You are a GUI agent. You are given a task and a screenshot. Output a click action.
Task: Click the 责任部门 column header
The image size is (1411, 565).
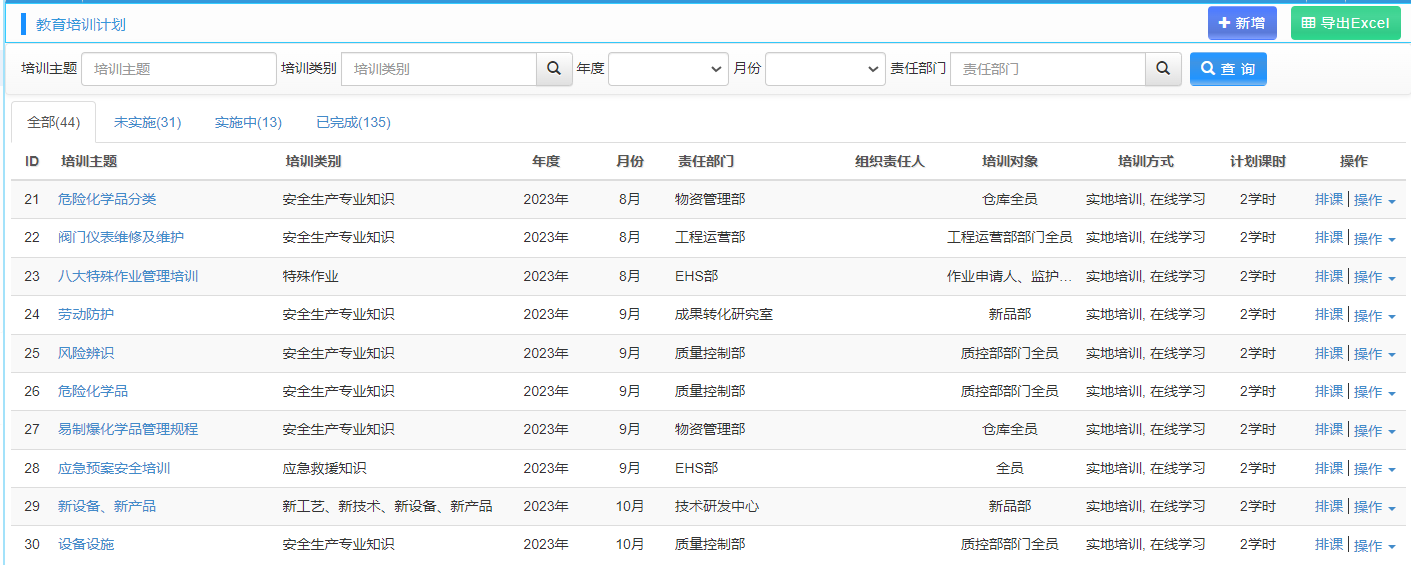click(706, 161)
